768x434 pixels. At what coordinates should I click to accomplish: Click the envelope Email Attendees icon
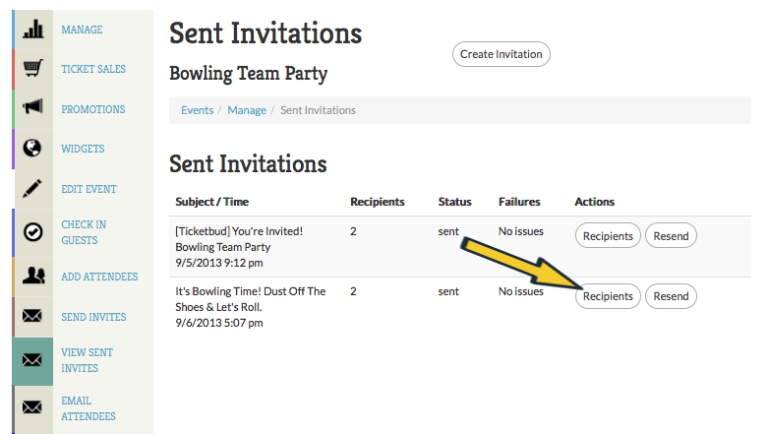[32, 408]
